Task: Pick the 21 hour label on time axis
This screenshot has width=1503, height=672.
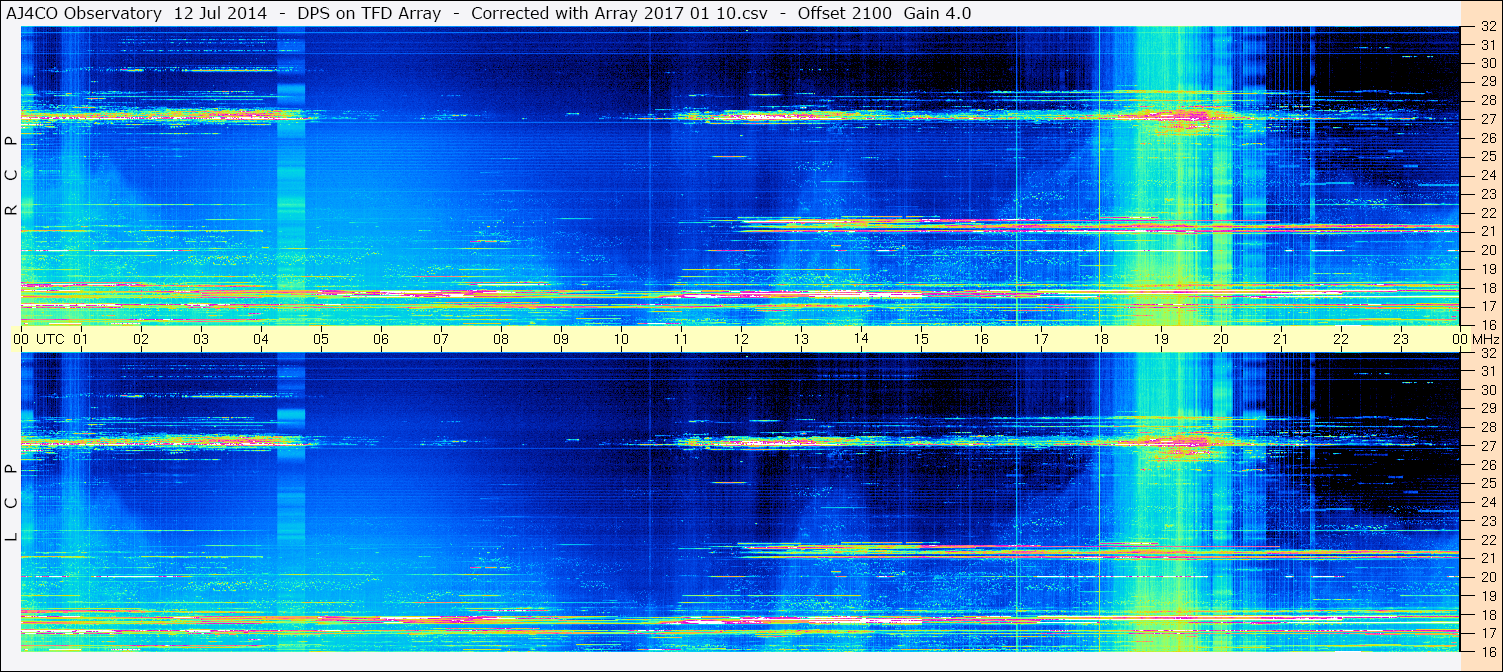Action: point(1281,339)
